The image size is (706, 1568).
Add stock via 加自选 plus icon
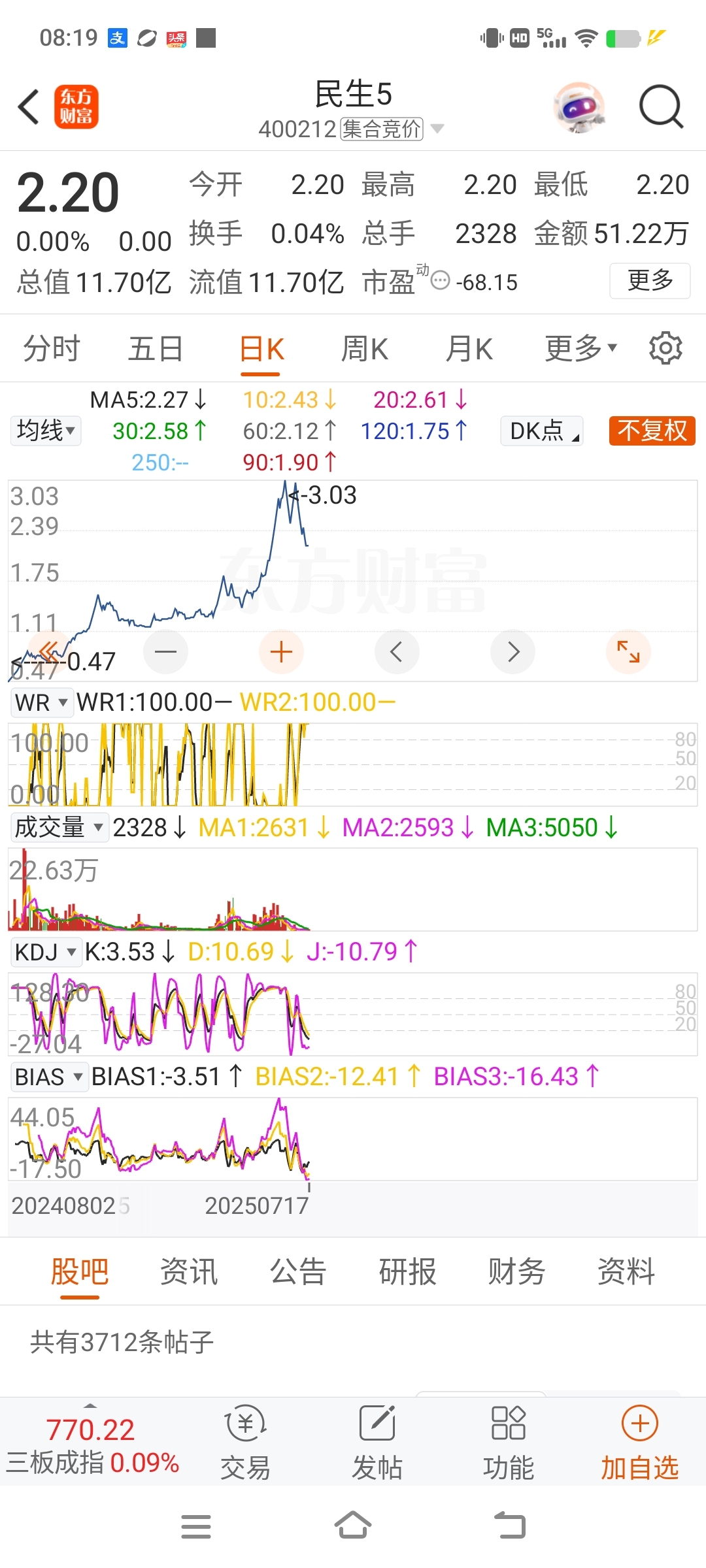(639, 1424)
